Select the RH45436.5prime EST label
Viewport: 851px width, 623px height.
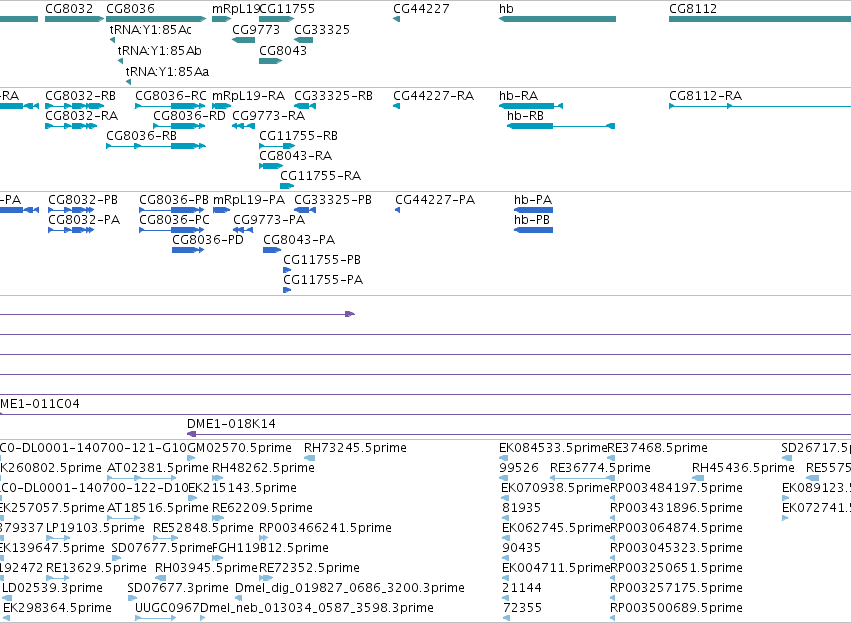pos(743,468)
